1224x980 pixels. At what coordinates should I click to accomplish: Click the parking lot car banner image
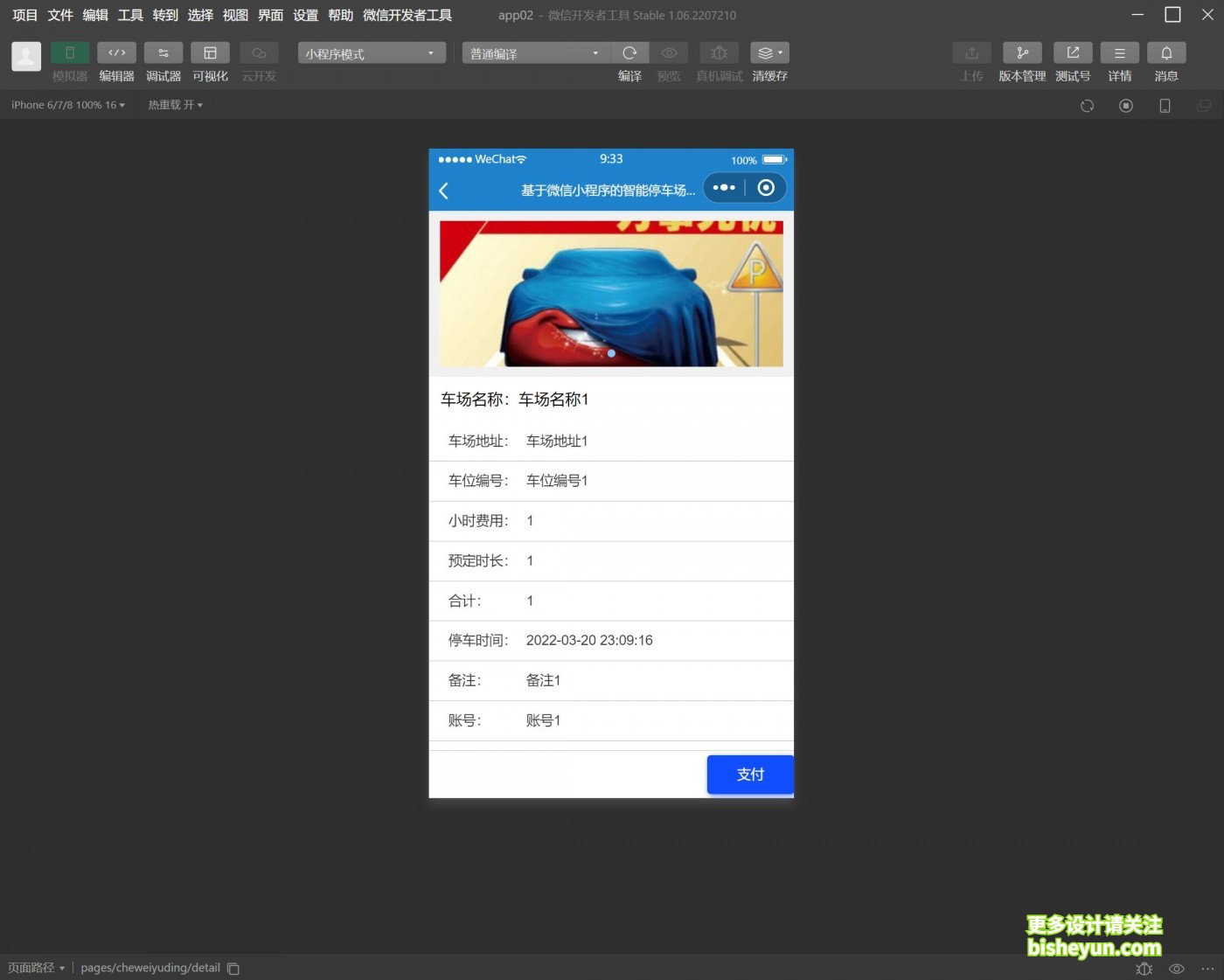pos(611,294)
